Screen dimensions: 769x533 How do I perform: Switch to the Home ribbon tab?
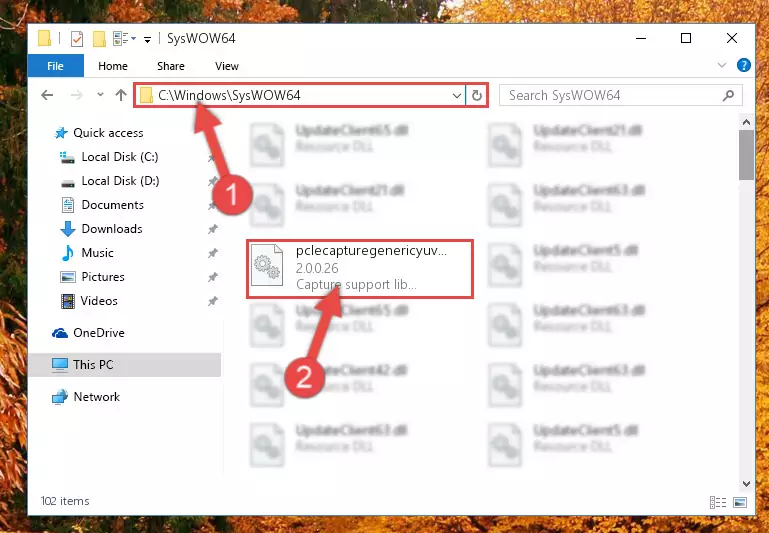[x=113, y=66]
